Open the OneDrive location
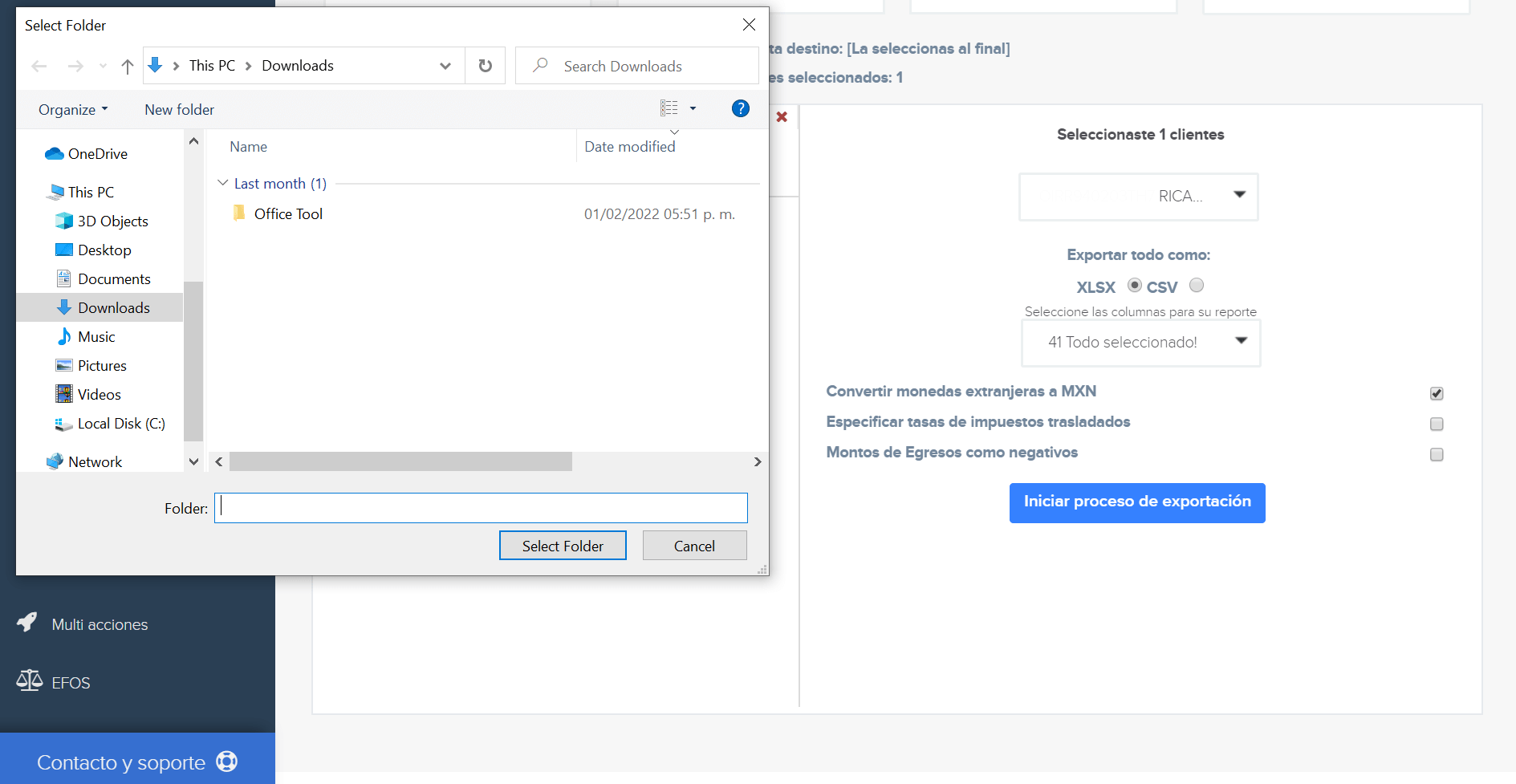1516x784 pixels. click(x=97, y=153)
